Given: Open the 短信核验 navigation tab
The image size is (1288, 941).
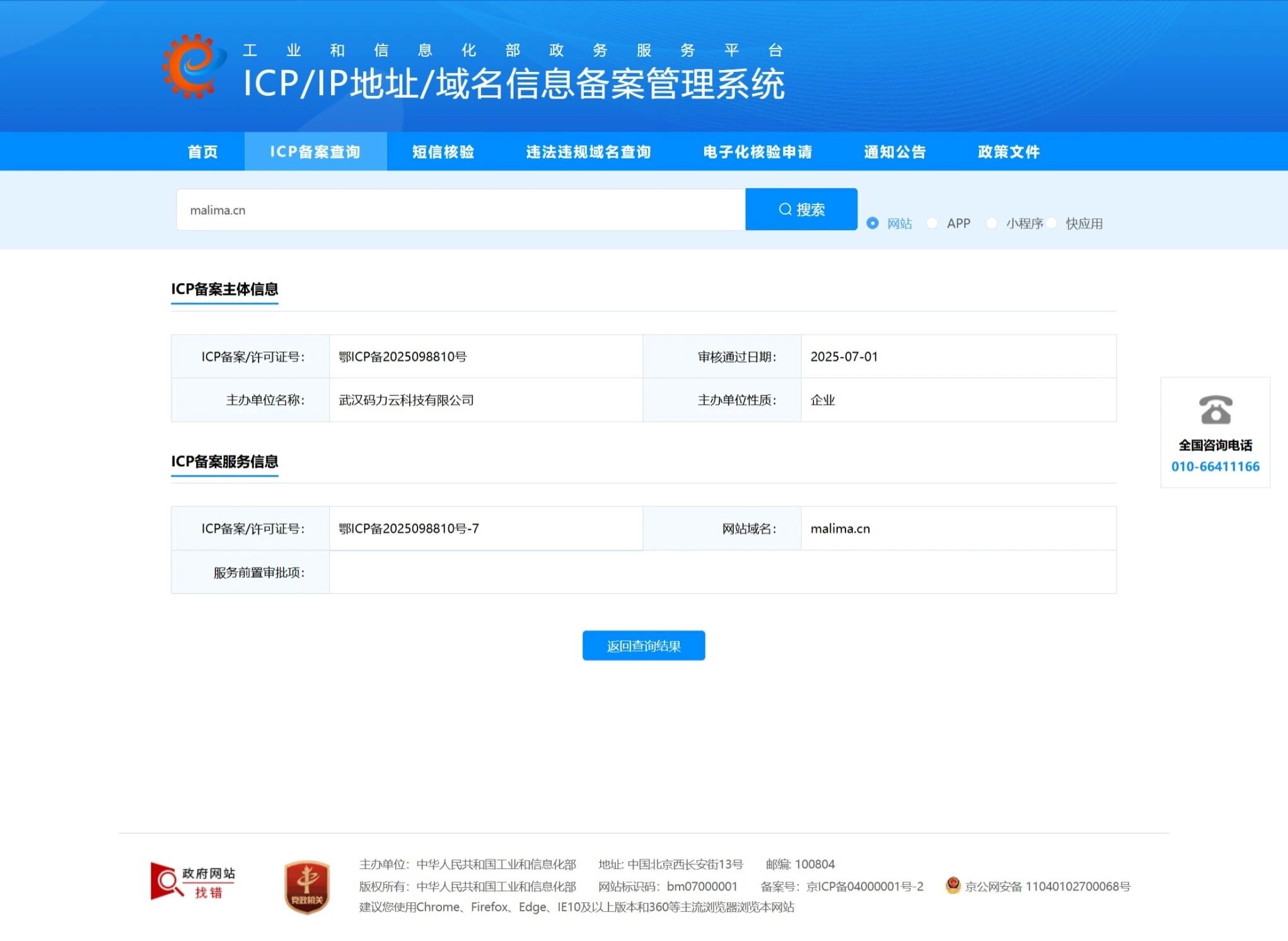Looking at the screenshot, I should (443, 152).
